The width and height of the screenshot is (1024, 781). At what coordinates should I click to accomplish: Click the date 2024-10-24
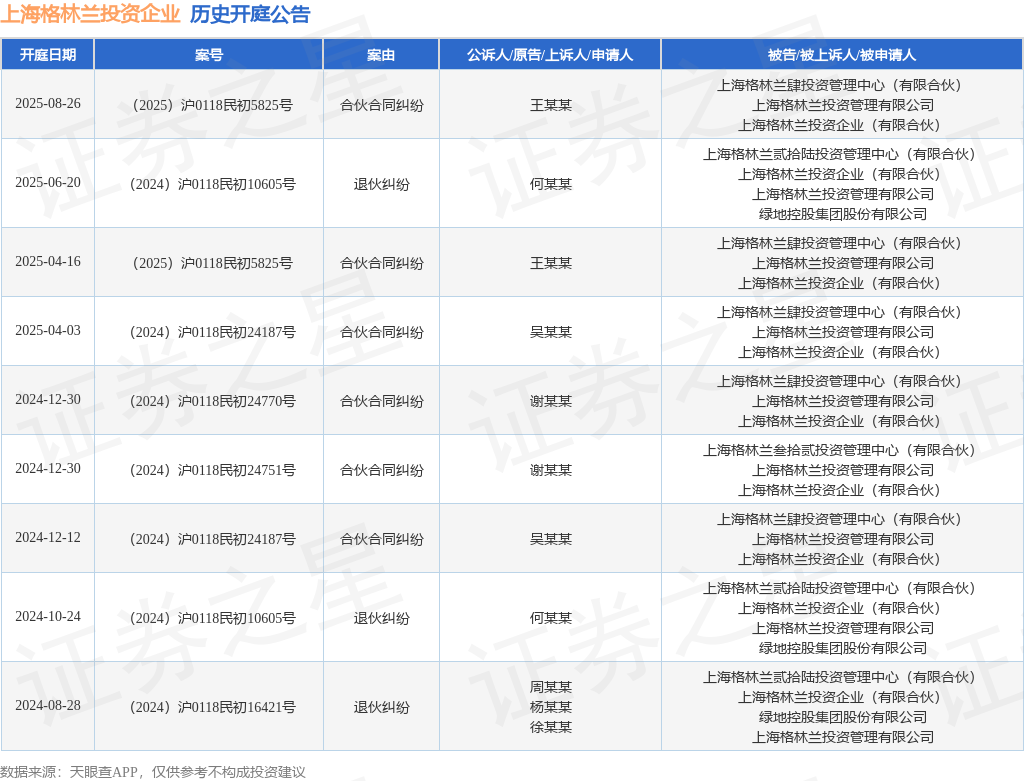(48, 617)
